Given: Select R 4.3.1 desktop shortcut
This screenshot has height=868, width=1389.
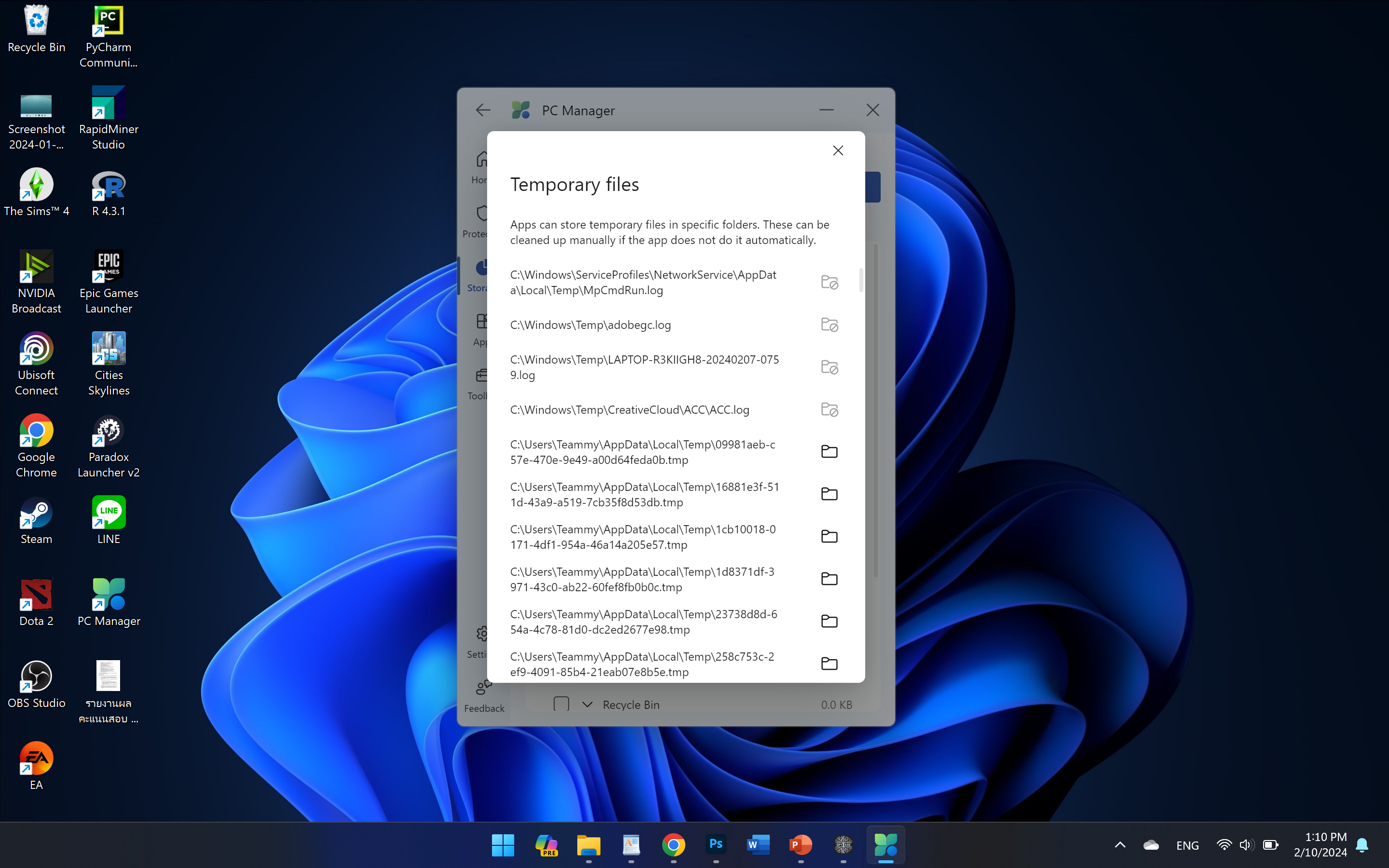Looking at the screenshot, I should tap(109, 193).
